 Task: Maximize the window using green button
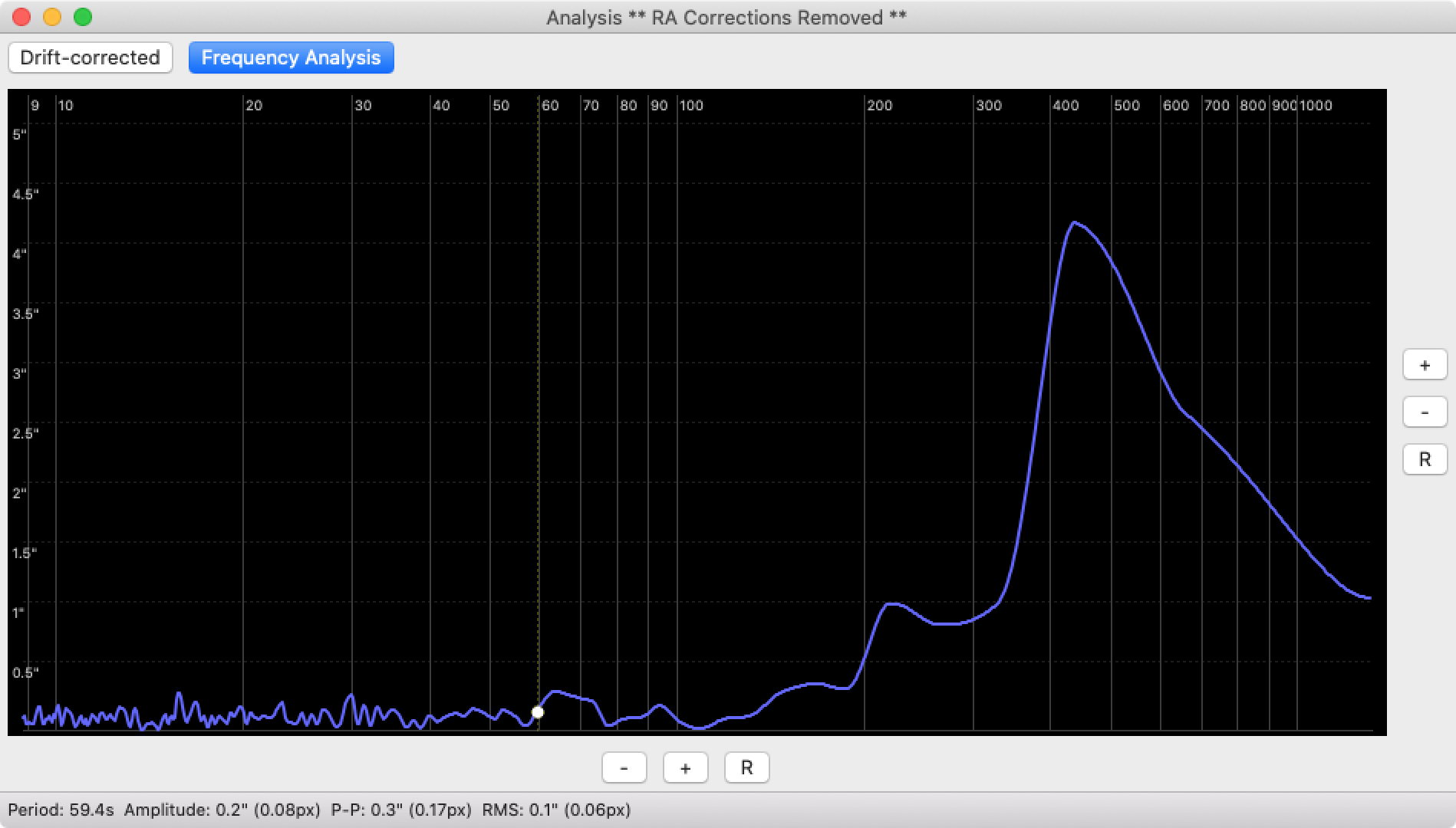[83, 17]
